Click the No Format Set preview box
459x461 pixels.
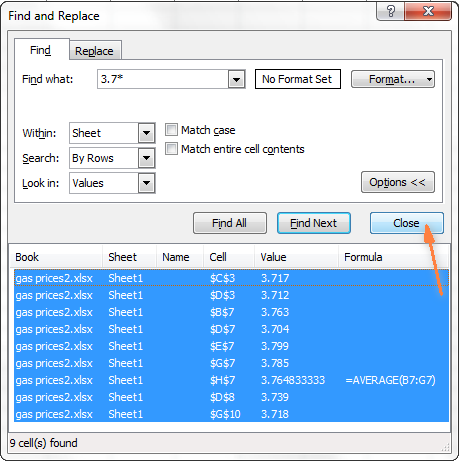click(298, 79)
